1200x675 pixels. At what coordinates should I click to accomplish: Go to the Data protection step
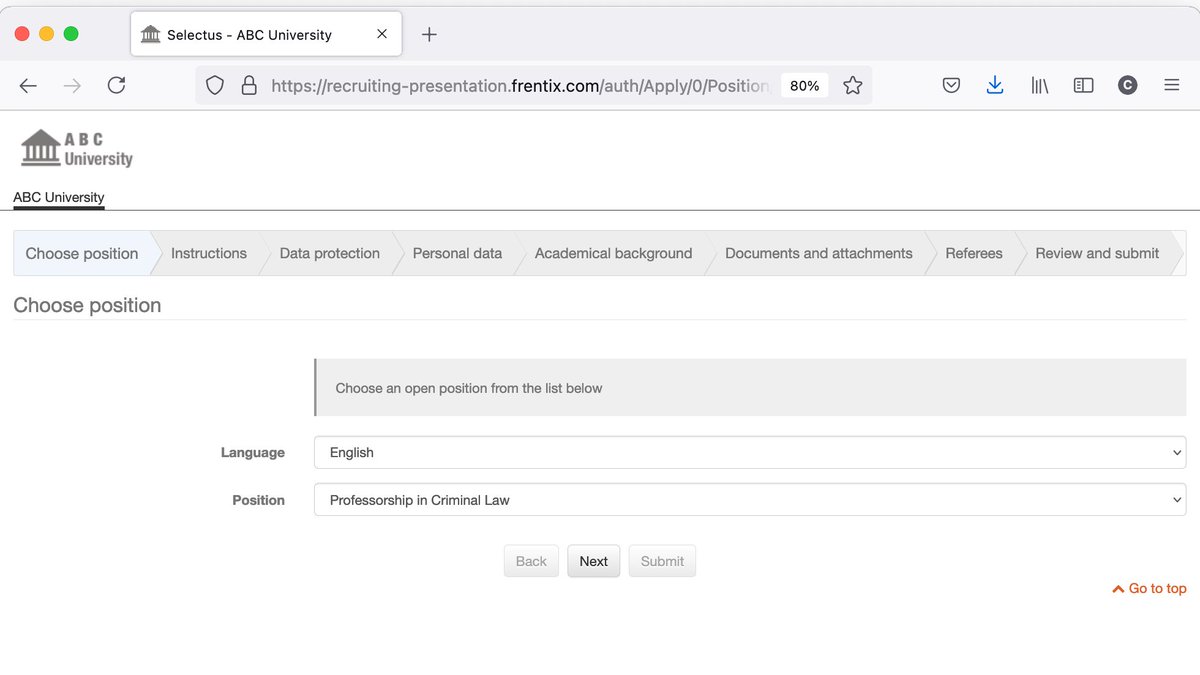(x=330, y=253)
